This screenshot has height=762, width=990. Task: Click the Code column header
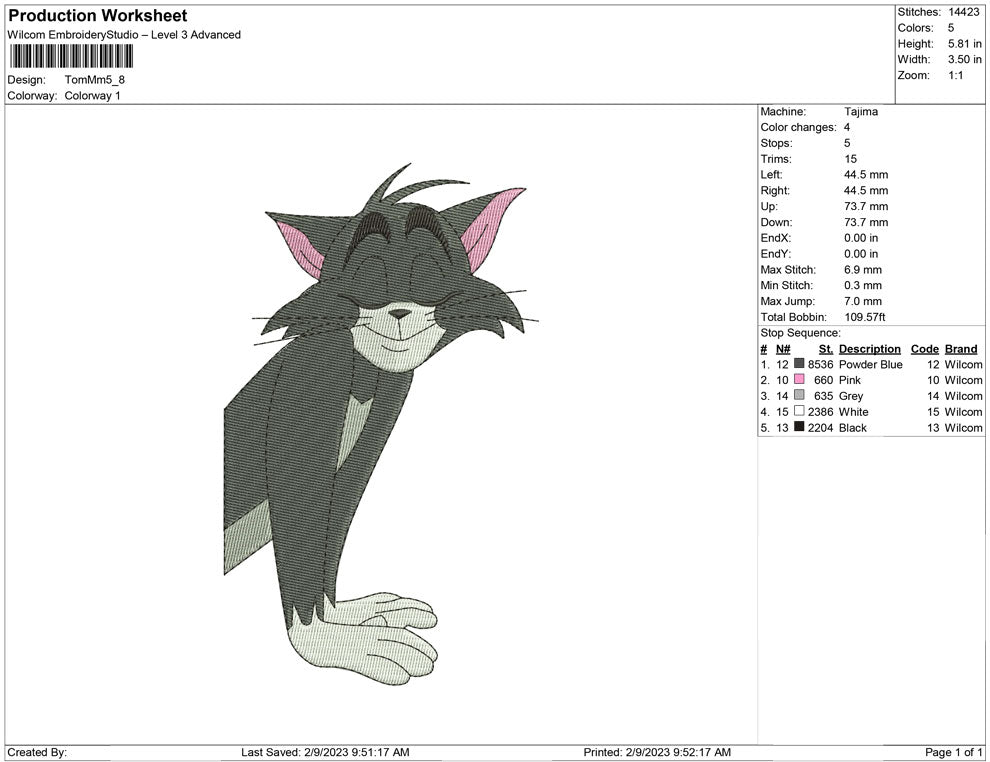coord(925,349)
